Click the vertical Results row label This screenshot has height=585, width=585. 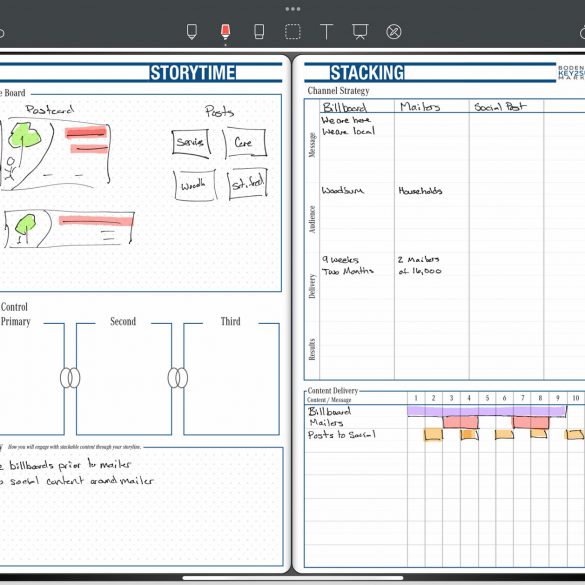tap(312, 349)
